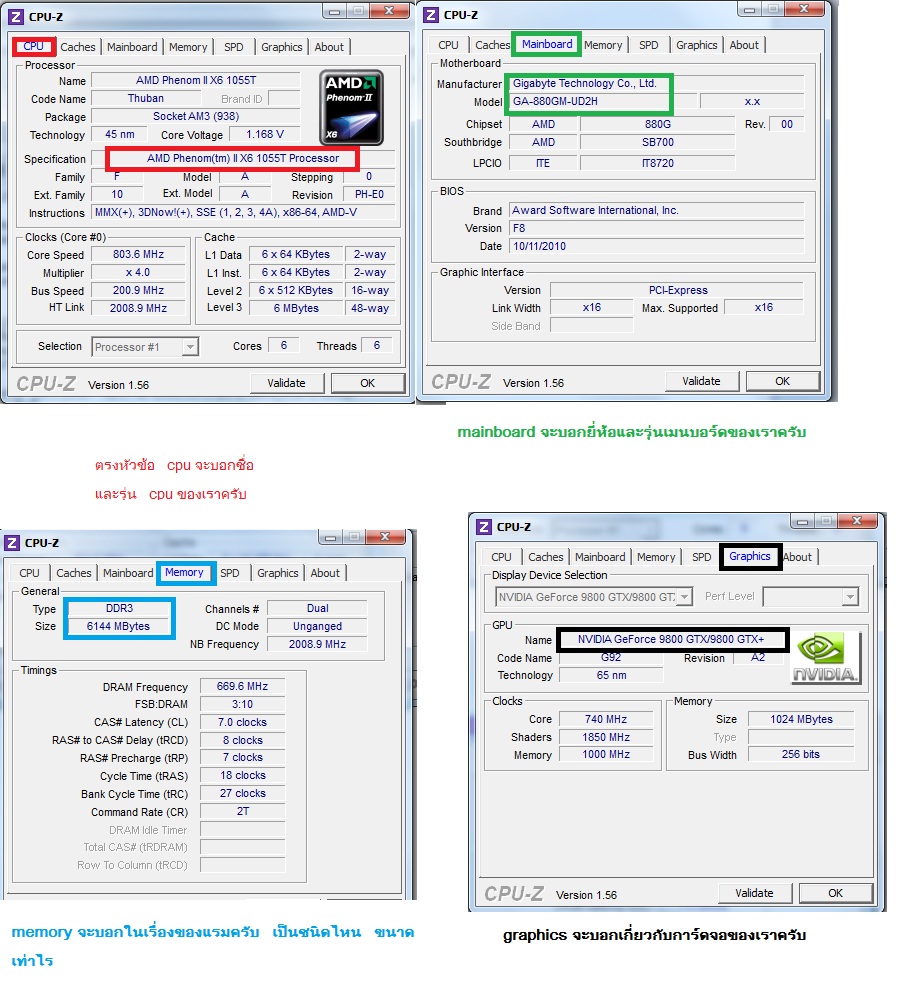Image resolution: width=917 pixels, height=987 pixels.
Task: Select Mainboard tab in the CPU window
Action: pos(132,47)
